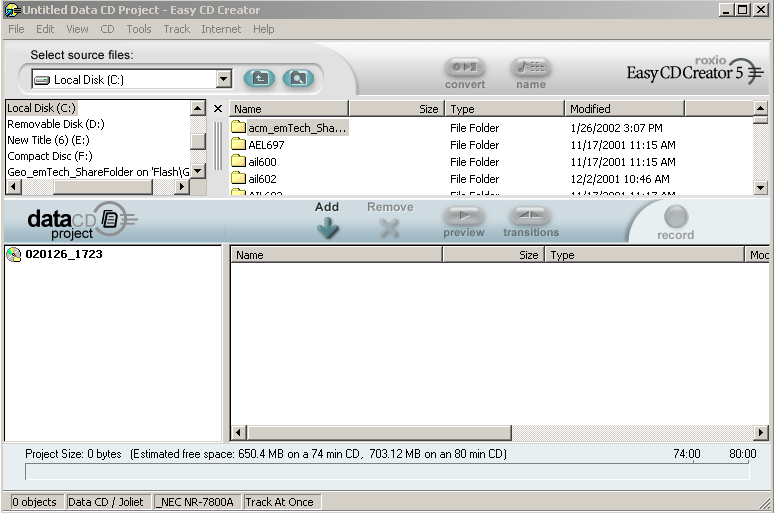Select Geo_emTech_ShareFolder network entry
Image resolution: width=774 pixels, height=513 pixels.
[x=98, y=172]
